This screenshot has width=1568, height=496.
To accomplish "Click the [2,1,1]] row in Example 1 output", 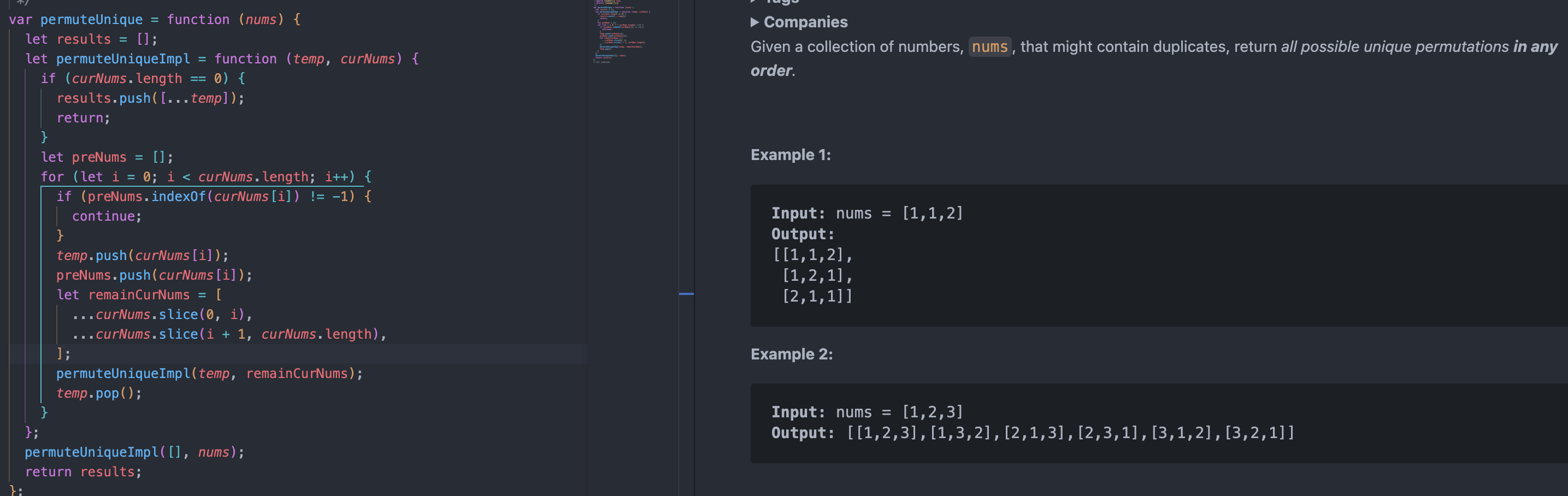I will coord(817,297).
